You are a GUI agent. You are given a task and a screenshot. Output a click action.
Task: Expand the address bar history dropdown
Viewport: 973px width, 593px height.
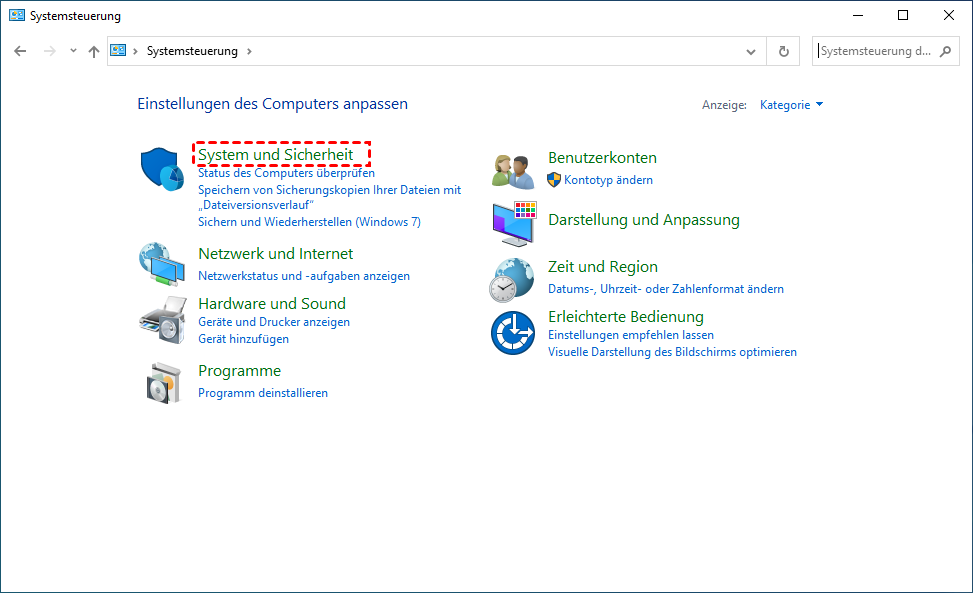click(751, 51)
